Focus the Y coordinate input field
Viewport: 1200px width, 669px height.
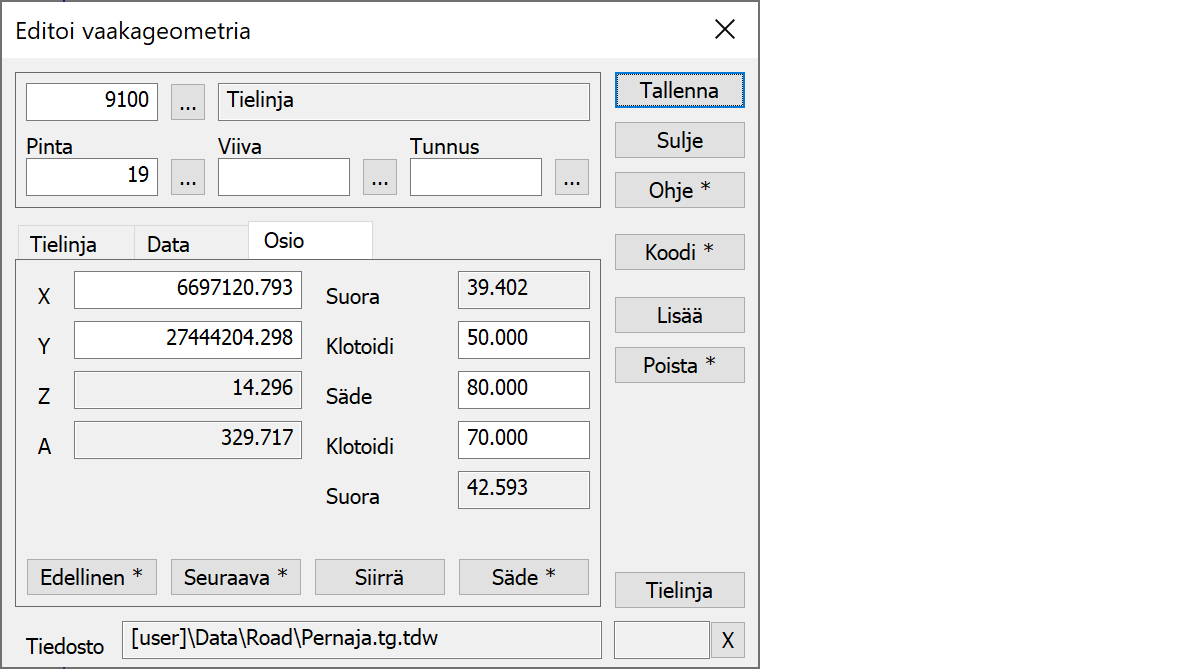point(188,339)
